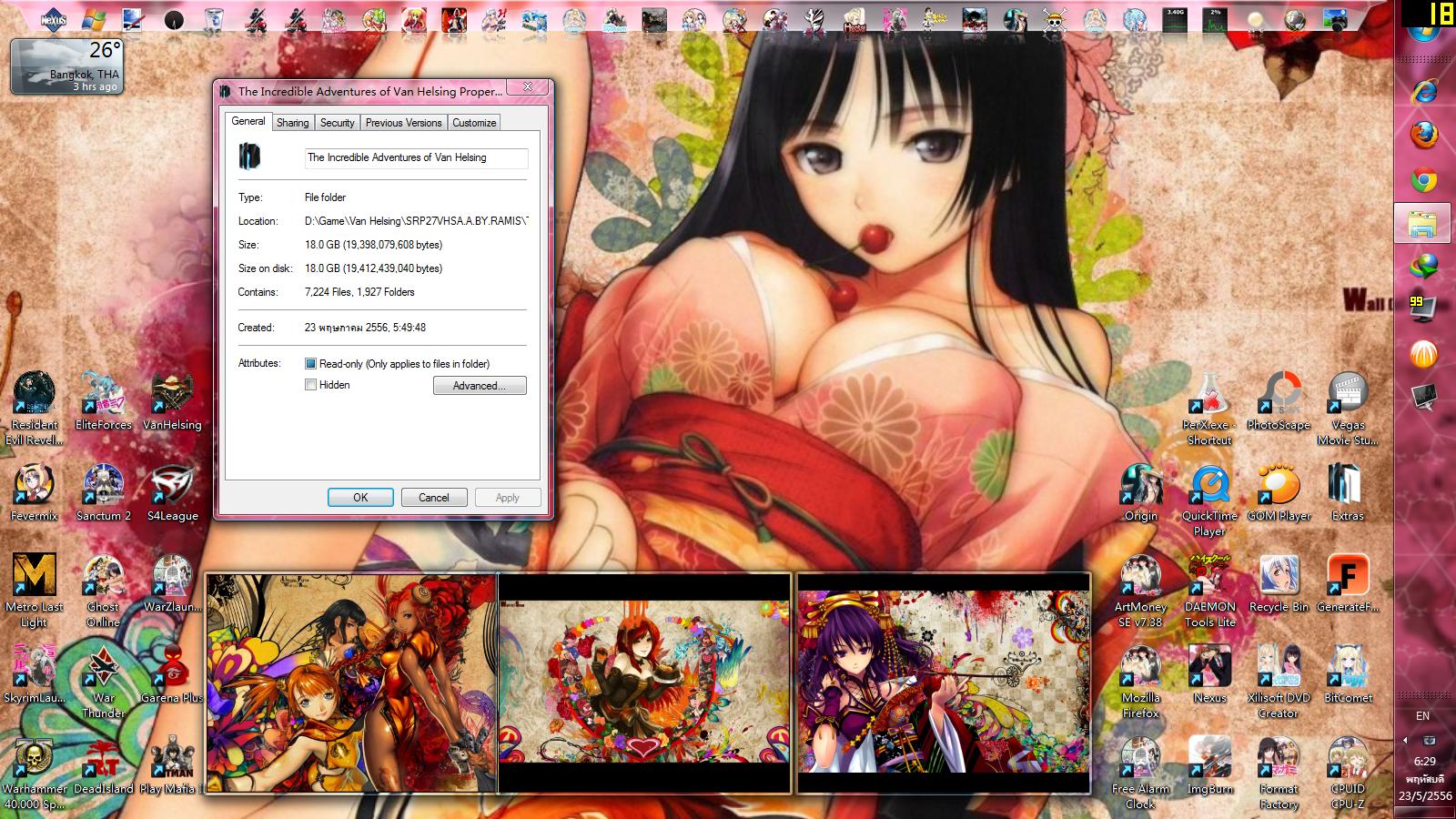Enable the Hidden attribute checkbox
Viewport: 1456px width, 819px height.
coord(311,385)
